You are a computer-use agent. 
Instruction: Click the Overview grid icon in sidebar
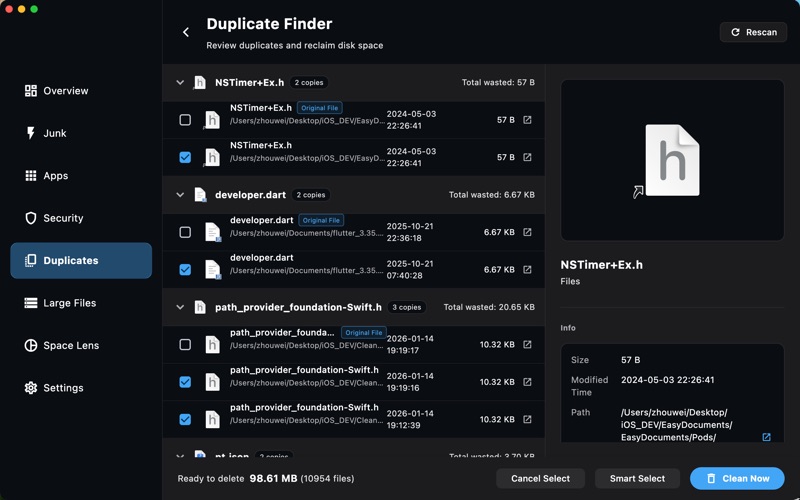(31, 91)
